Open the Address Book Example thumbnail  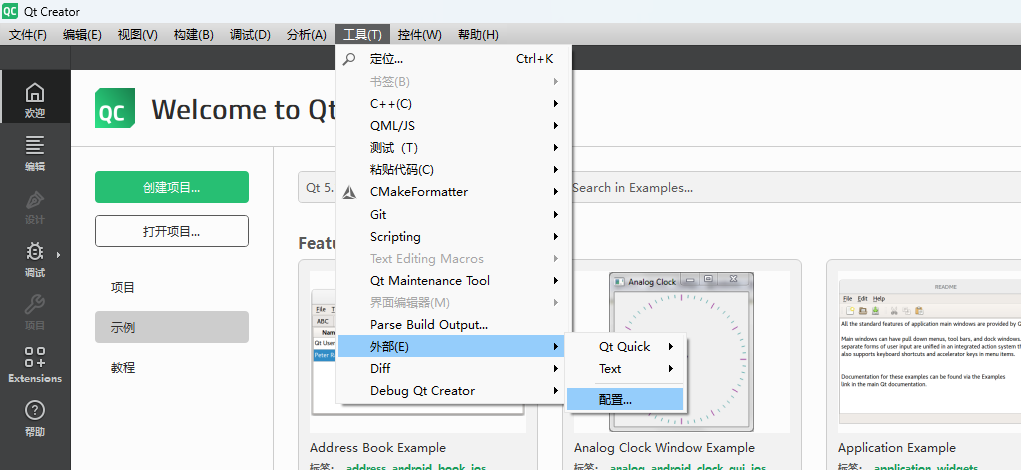click(418, 352)
